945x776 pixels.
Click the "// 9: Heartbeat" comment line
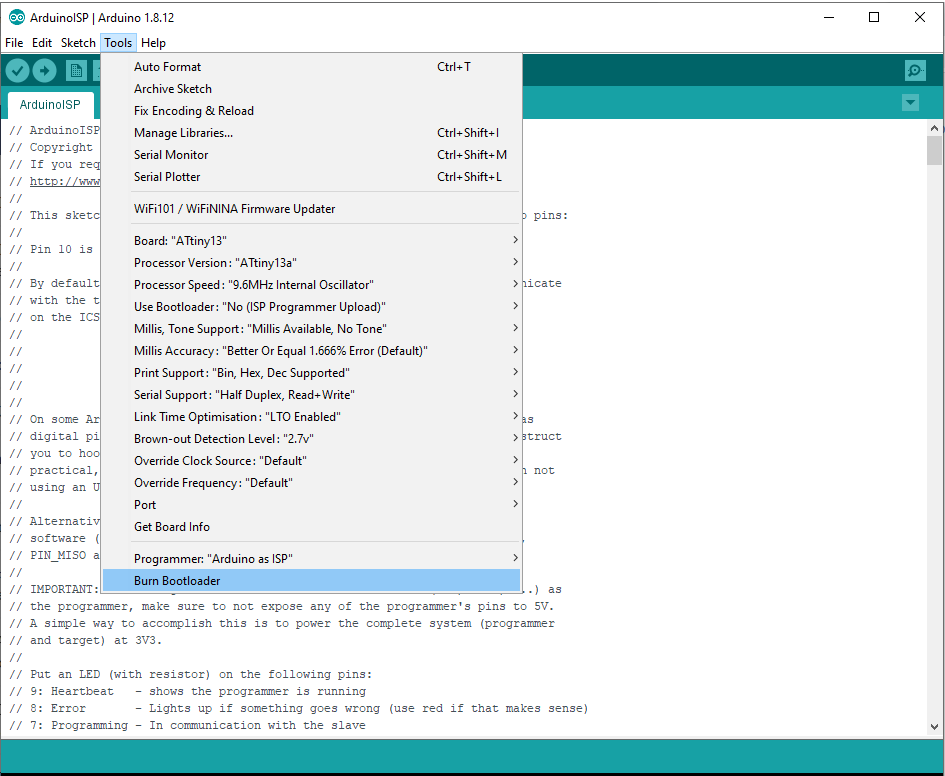[x=187, y=691]
